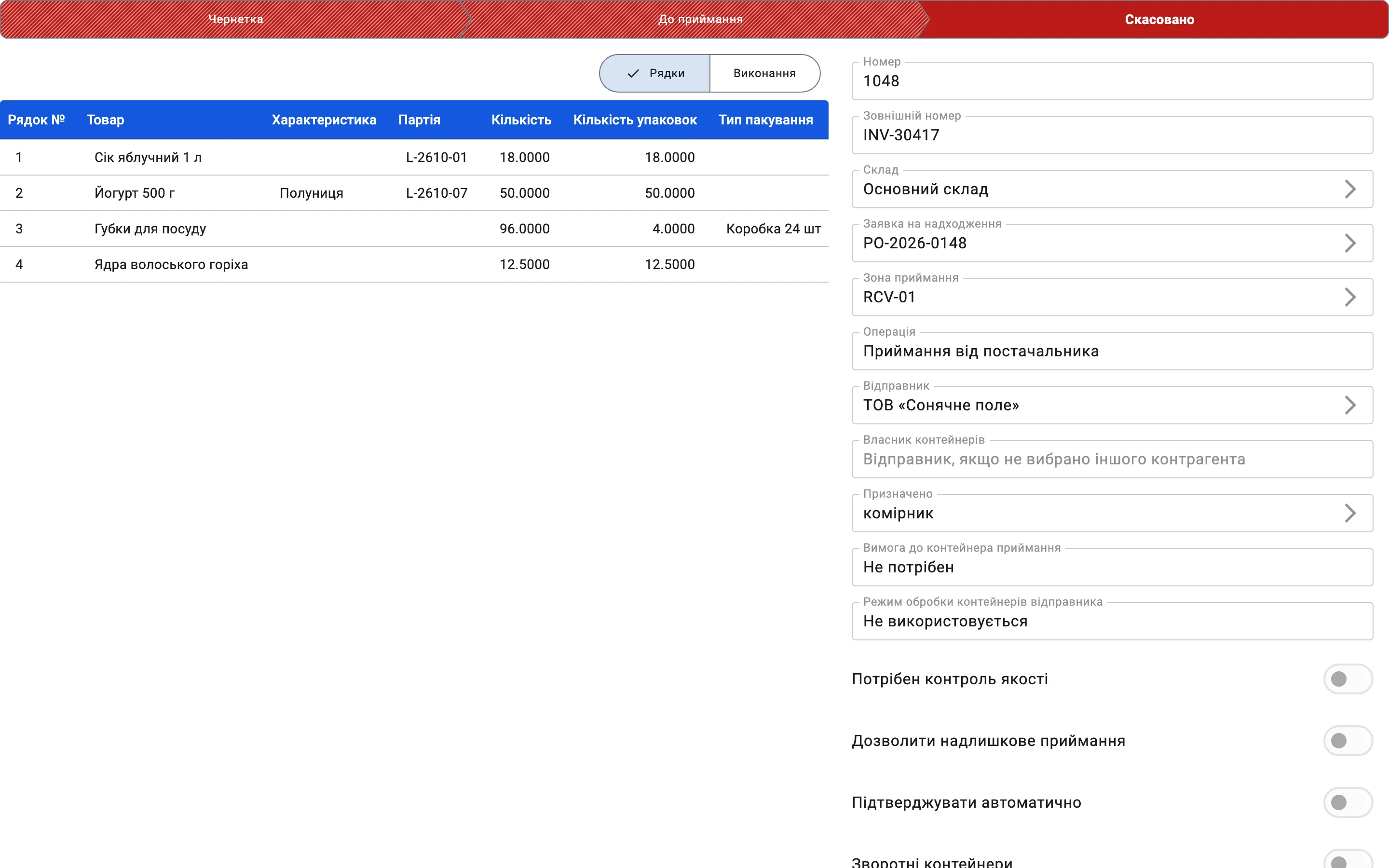The width and height of the screenshot is (1389, 868).
Task: Open the Зона приймання RCV-01 chevron
Action: [1350, 298]
